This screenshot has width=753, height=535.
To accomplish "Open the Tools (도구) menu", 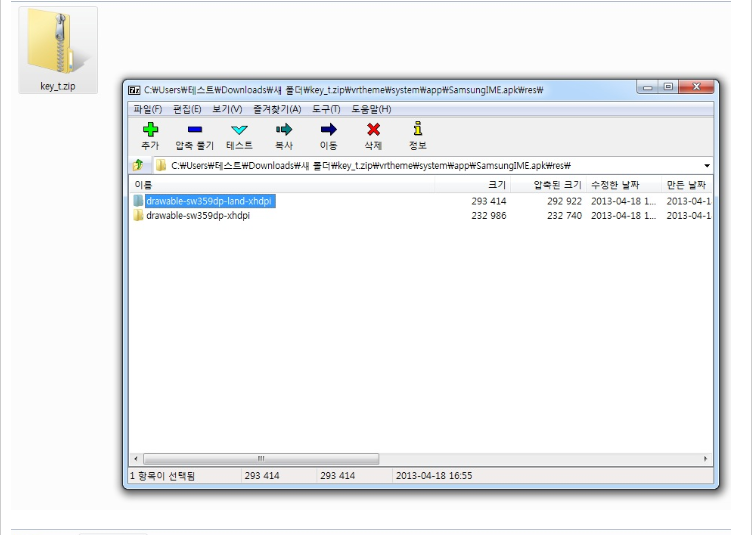I will (326, 109).
